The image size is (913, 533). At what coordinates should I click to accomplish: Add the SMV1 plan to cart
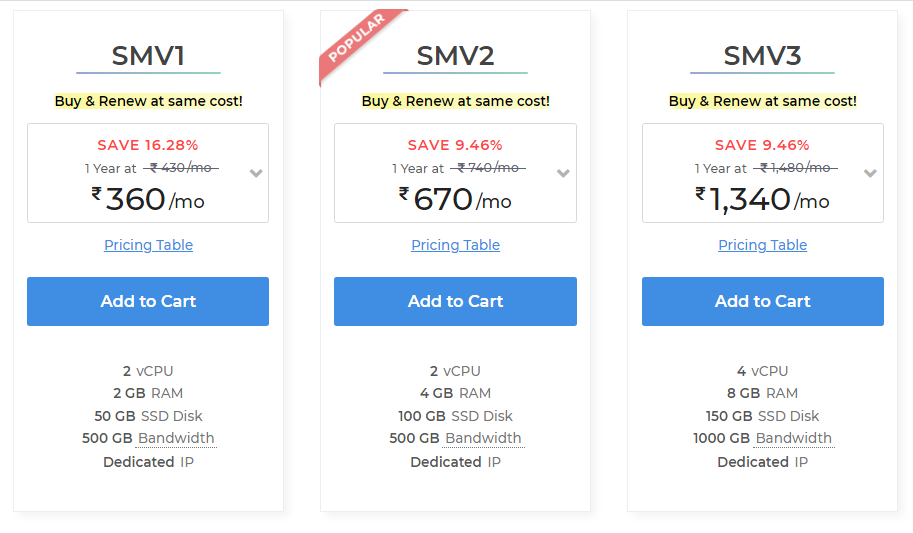coord(148,301)
